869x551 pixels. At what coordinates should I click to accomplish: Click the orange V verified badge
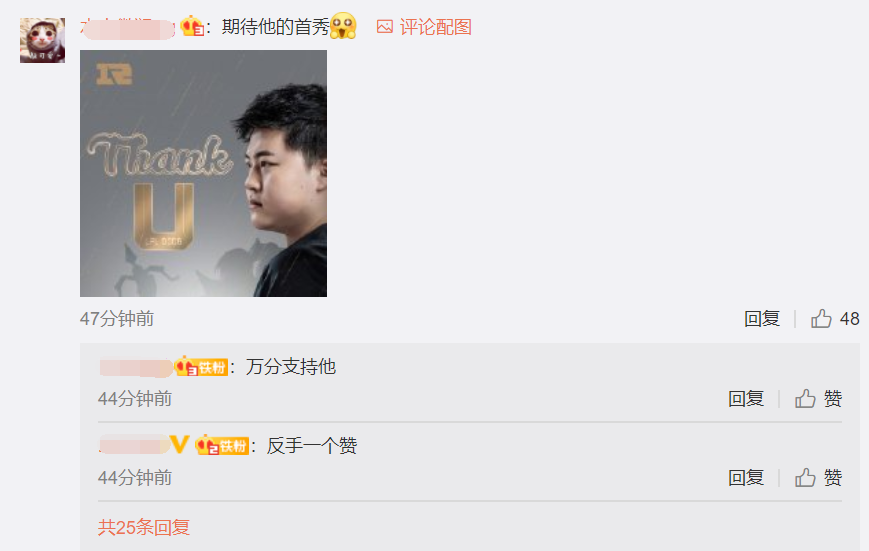(179, 444)
